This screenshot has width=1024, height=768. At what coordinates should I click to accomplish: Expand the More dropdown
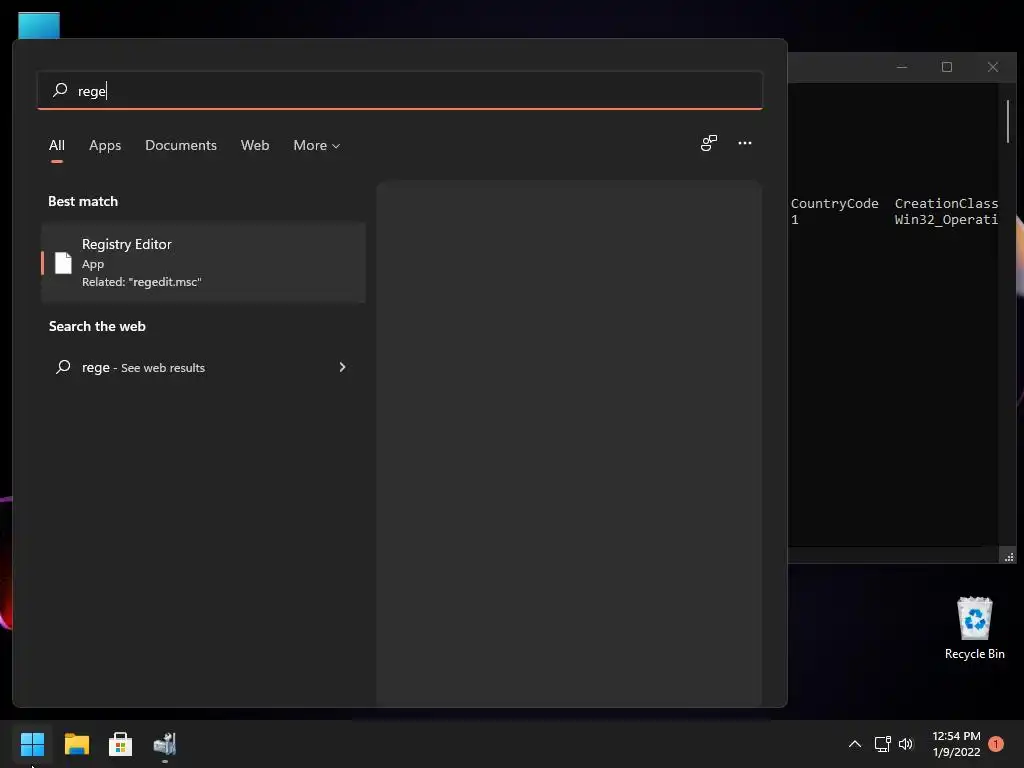click(x=317, y=145)
